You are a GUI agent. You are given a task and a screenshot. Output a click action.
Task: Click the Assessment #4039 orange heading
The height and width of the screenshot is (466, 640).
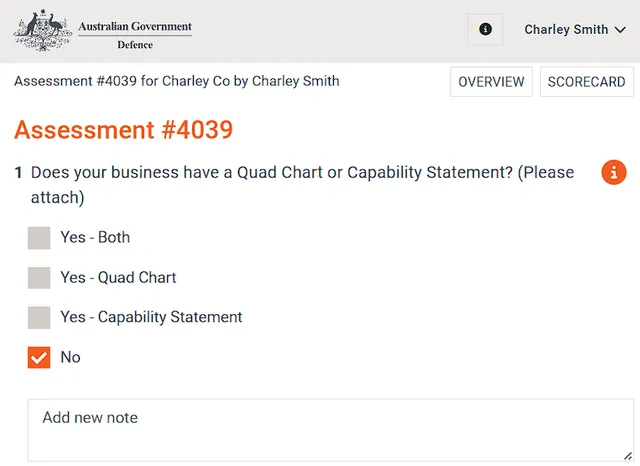point(123,130)
